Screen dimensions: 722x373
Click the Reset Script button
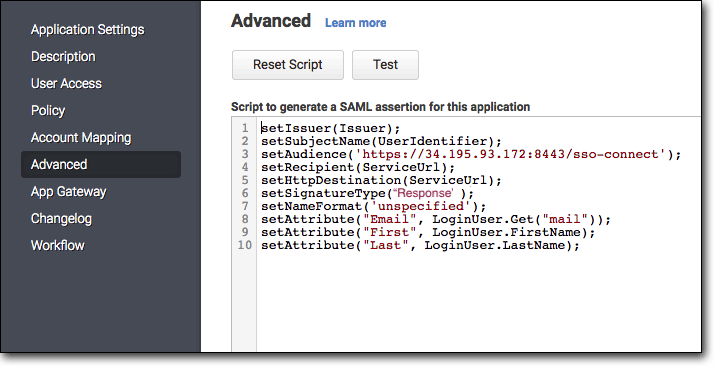point(288,65)
